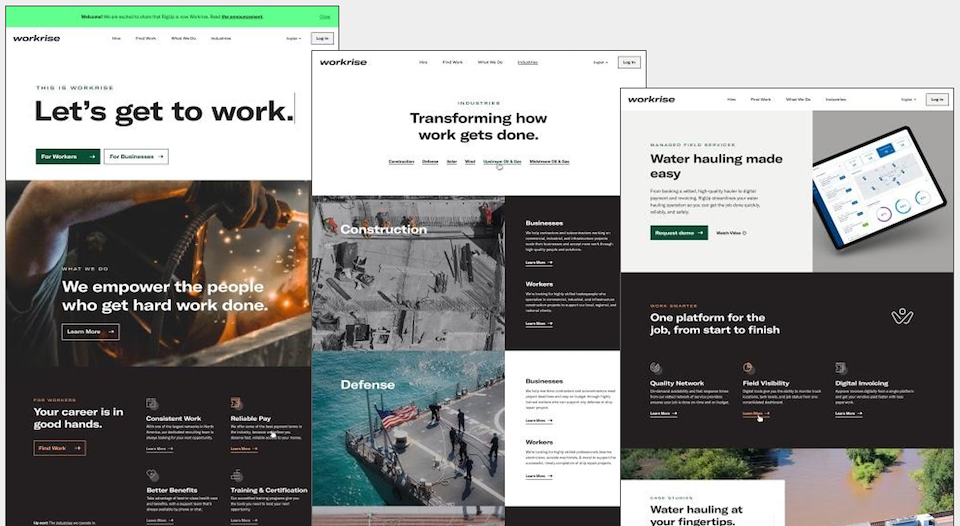Click the Reliable Pay icon
This screenshot has height=526, width=960.
point(236,403)
